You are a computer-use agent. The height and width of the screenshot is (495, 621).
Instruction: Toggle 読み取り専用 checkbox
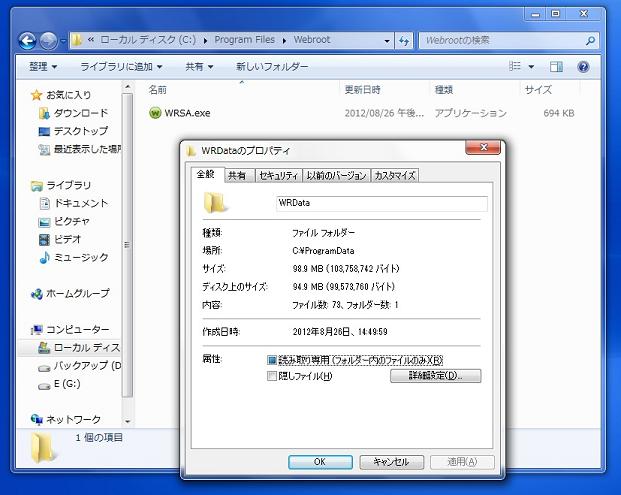click(272, 360)
